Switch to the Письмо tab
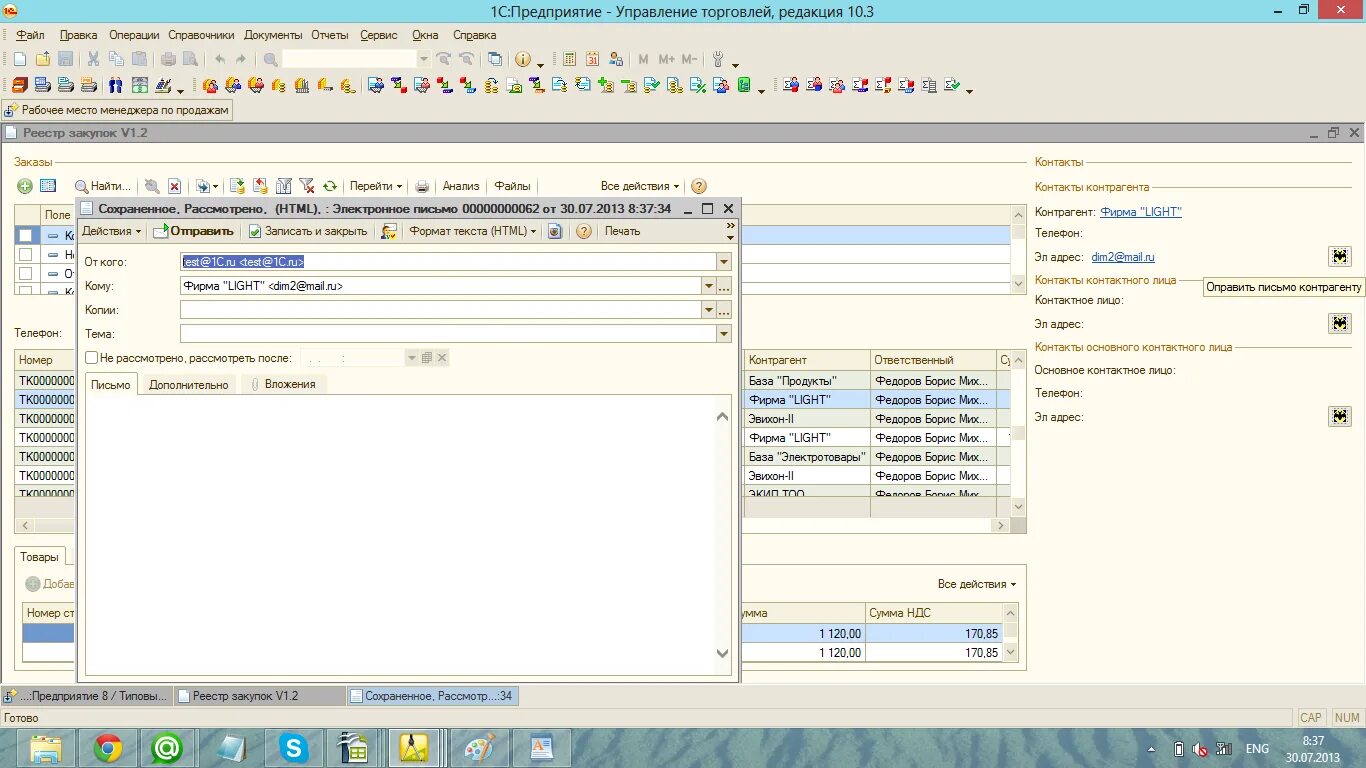 point(110,385)
